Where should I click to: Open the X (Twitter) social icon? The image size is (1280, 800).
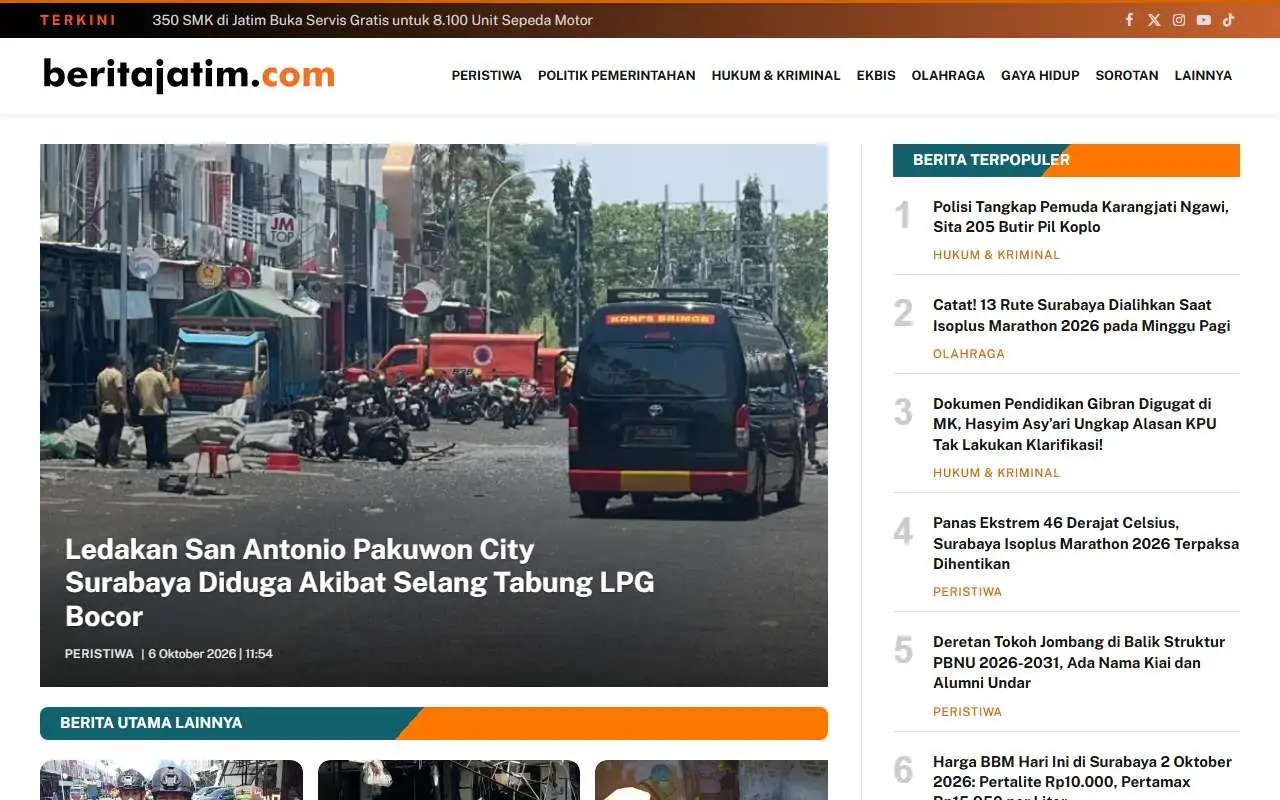click(1154, 20)
